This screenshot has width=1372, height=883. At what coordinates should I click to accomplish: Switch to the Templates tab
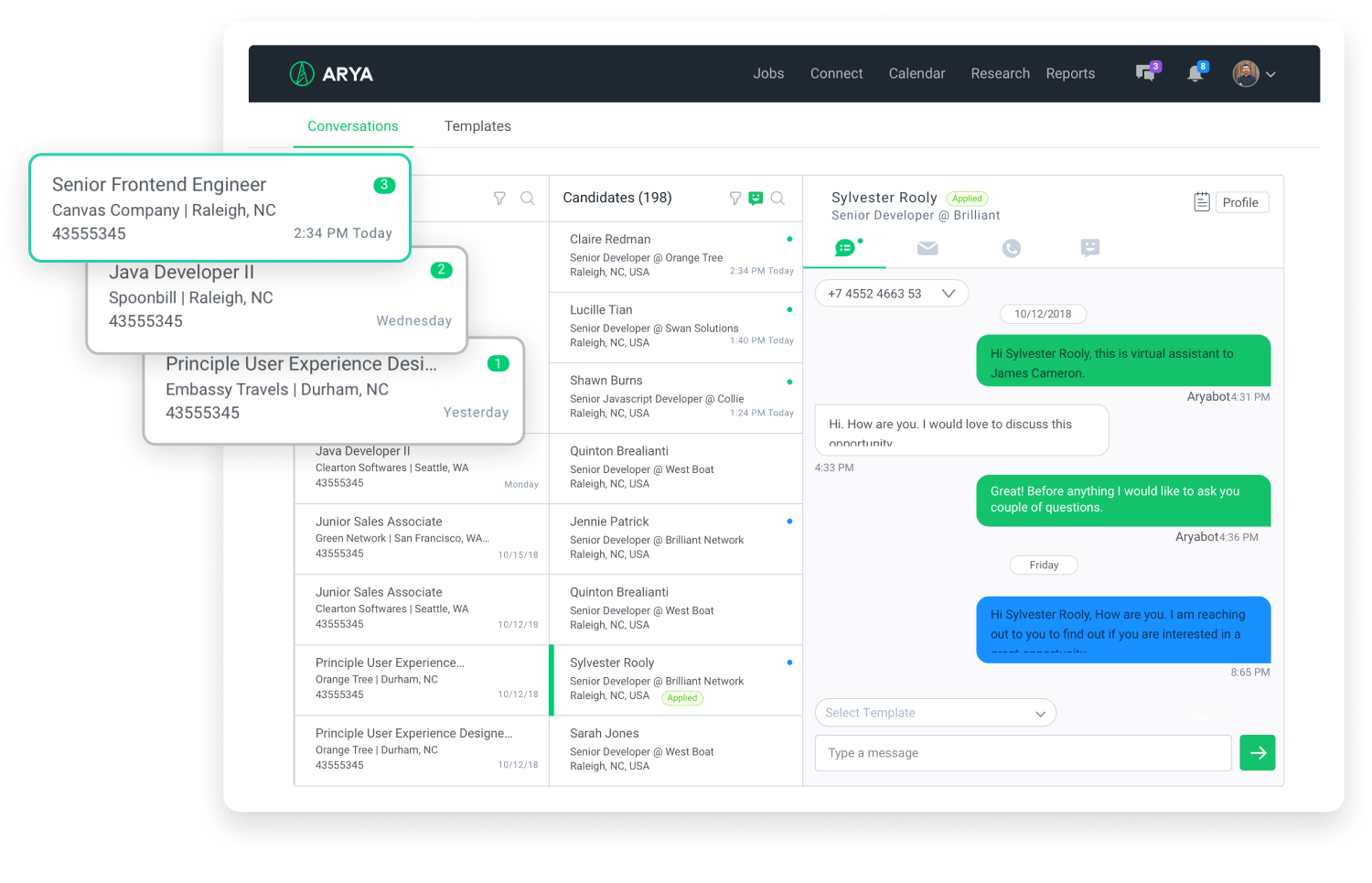coord(477,126)
